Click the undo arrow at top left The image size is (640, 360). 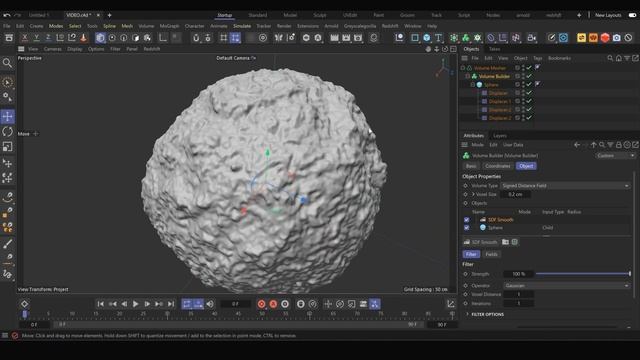7,15
